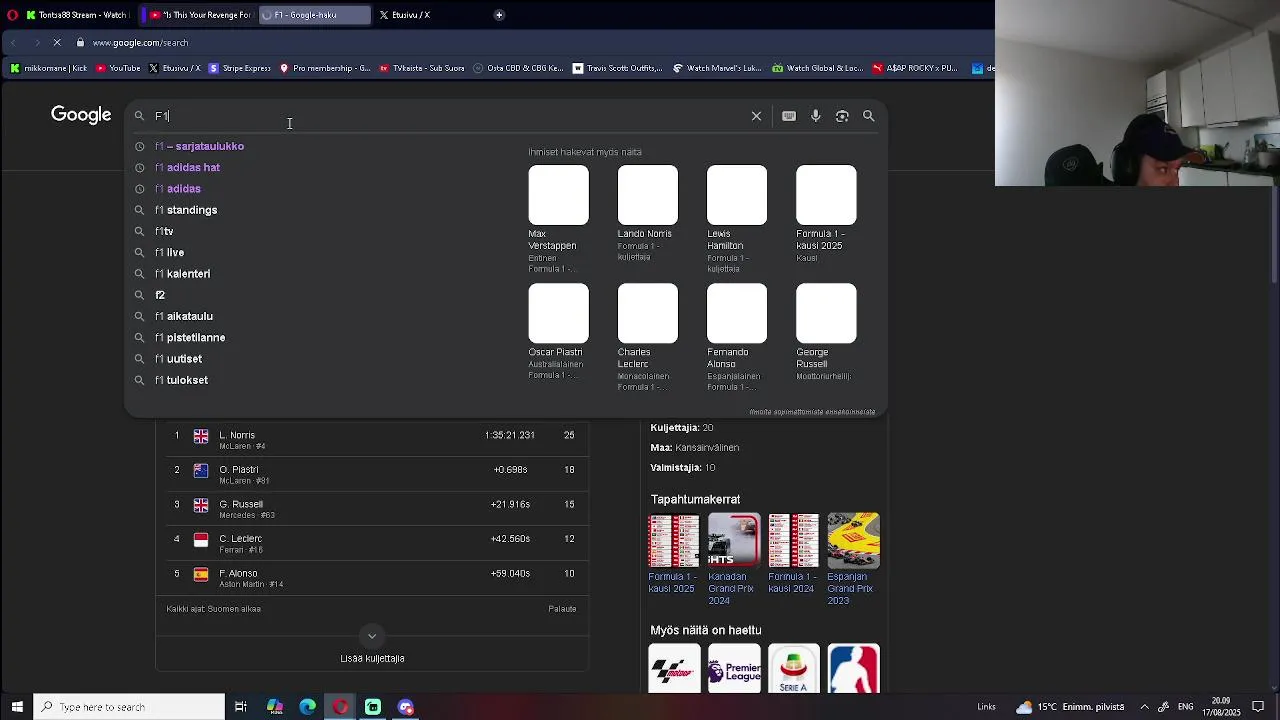The width and height of the screenshot is (1280, 720).
Task: Click the L. Norris result row
Action: 372,440
